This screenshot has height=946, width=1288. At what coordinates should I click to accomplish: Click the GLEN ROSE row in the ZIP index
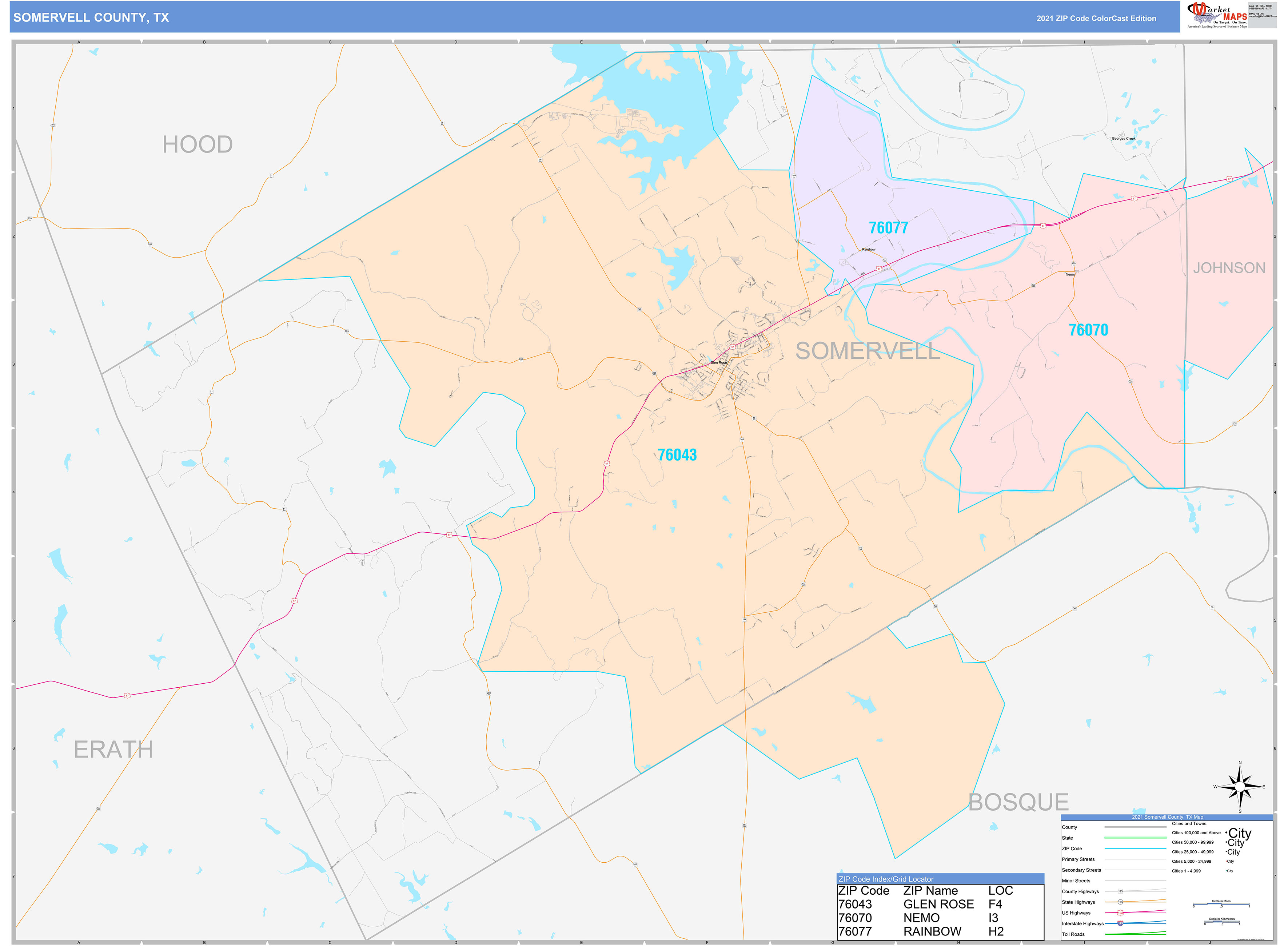click(x=938, y=904)
